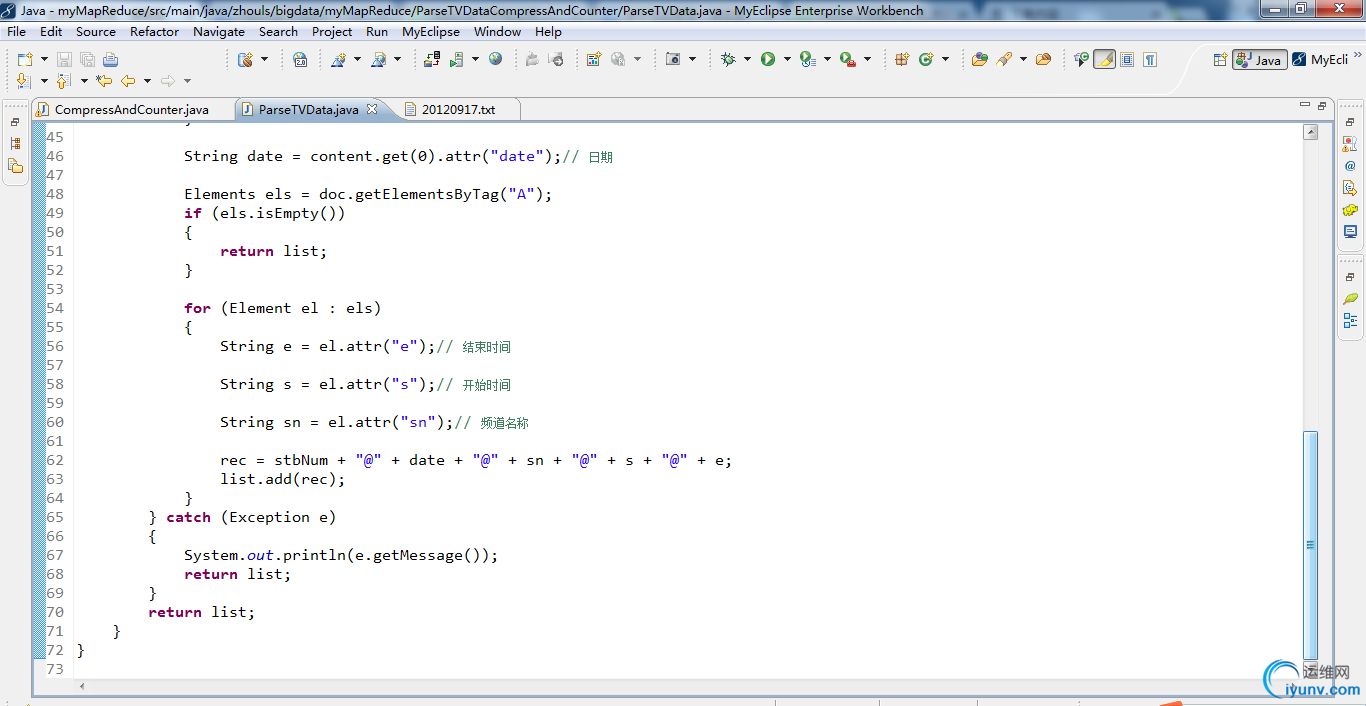The image size is (1366, 706).
Task: Open the Navigate menu
Action: 219,31
